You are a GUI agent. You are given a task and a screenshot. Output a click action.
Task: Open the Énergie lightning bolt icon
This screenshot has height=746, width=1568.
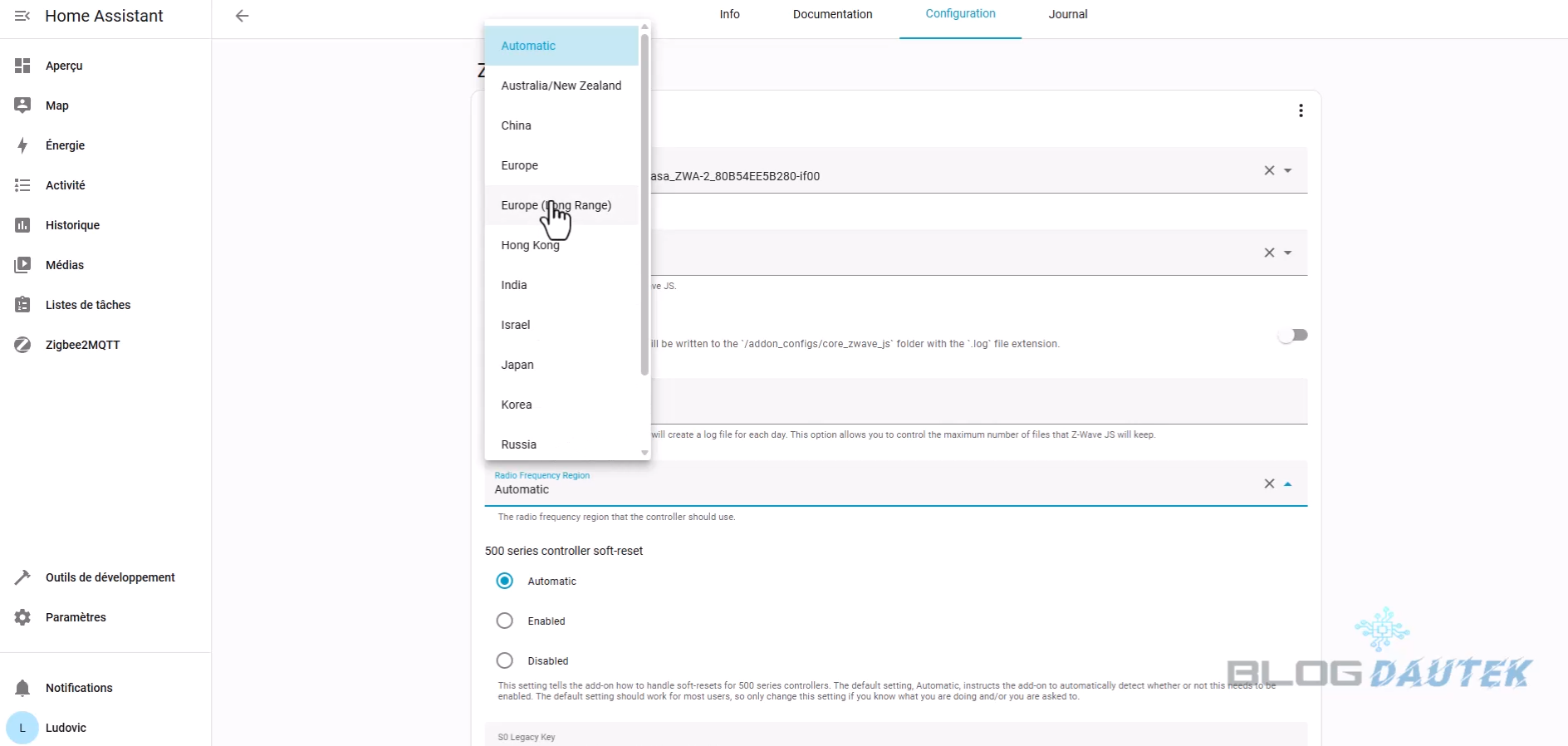pos(22,145)
